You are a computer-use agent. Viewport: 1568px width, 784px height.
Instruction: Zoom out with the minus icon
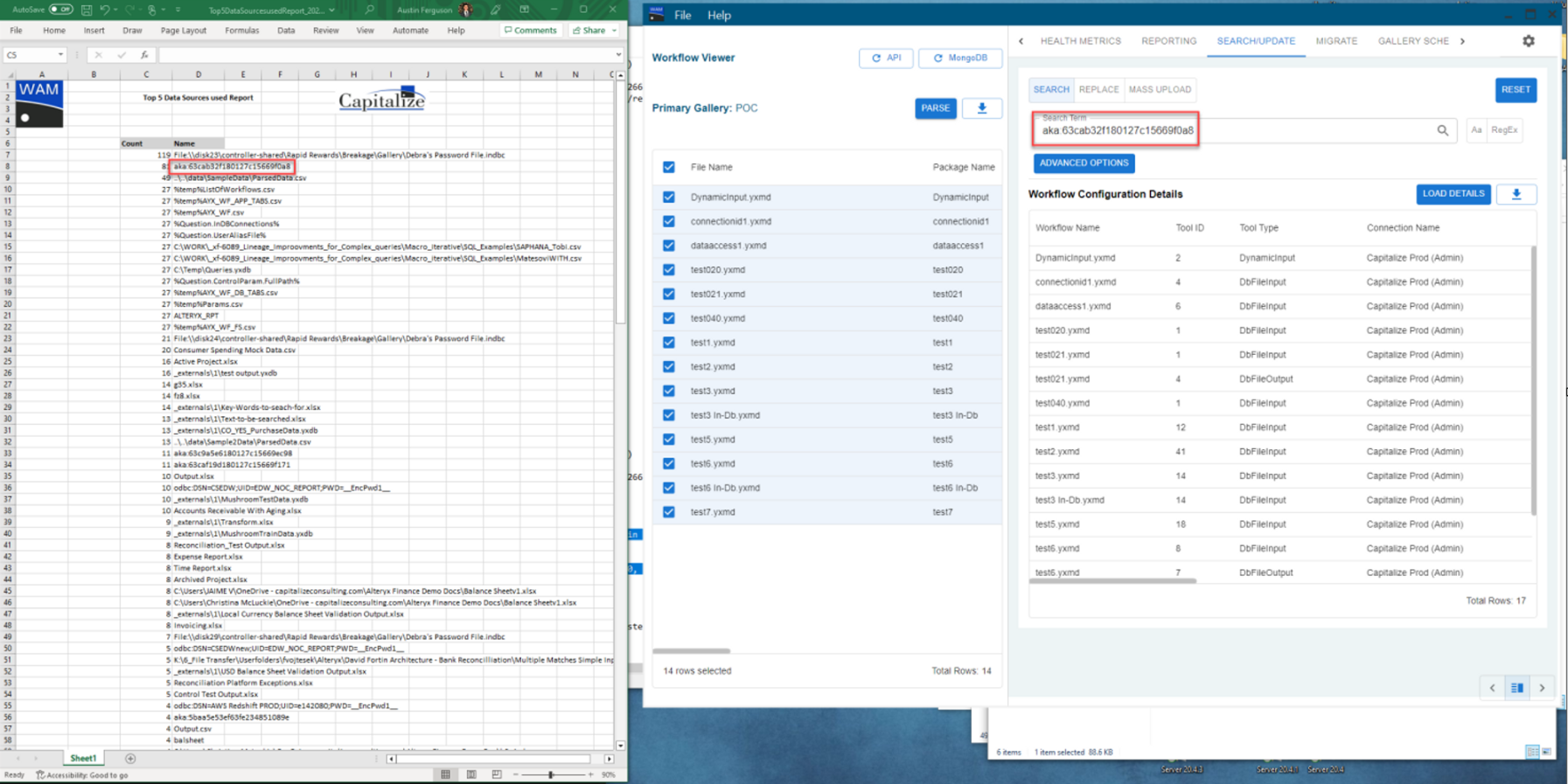[x=516, y=774]
